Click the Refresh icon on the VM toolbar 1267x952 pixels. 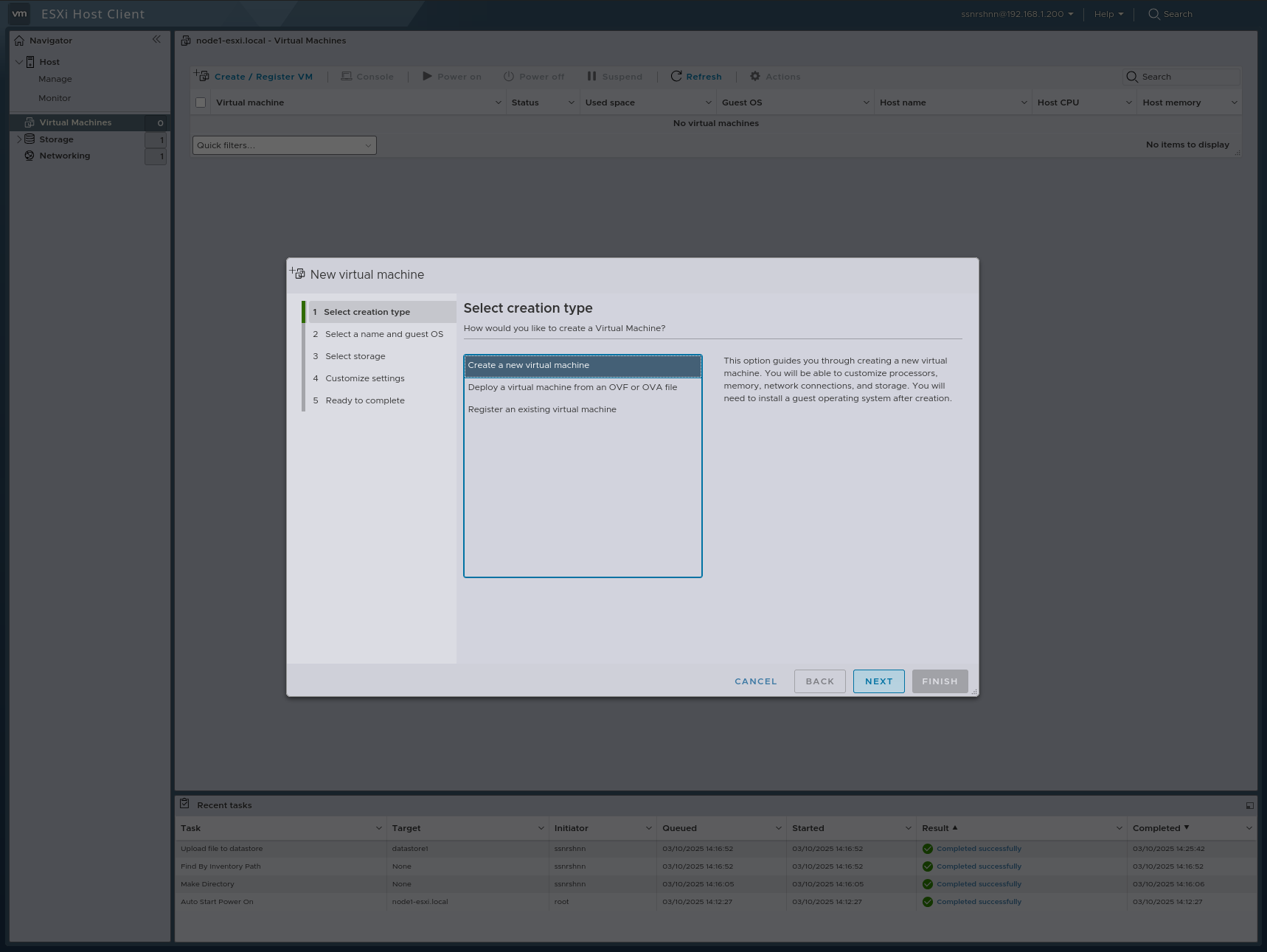(x=676, y=76)
